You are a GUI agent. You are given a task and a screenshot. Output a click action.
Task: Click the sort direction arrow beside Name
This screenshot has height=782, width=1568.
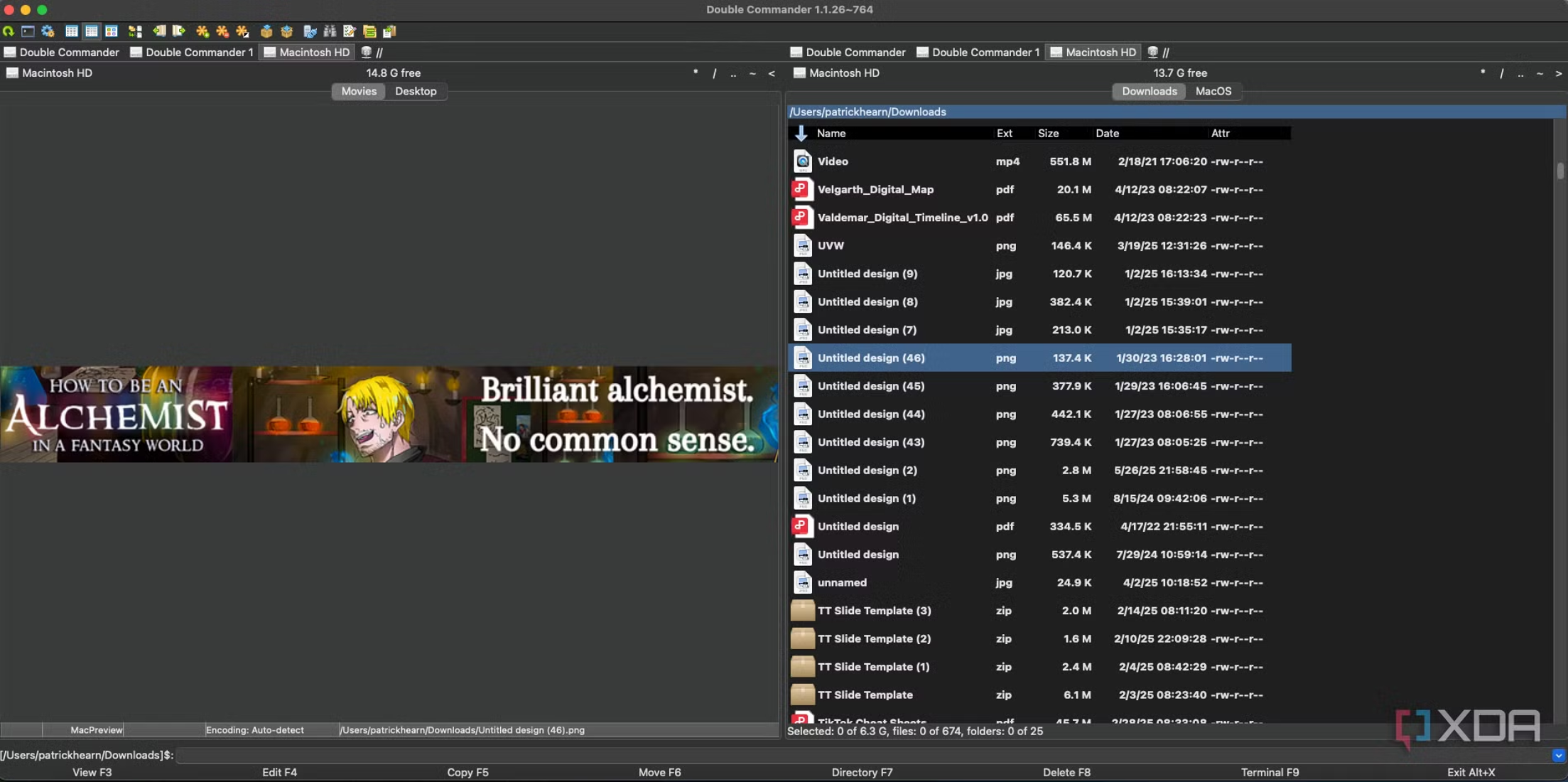(x=801, y=133)
